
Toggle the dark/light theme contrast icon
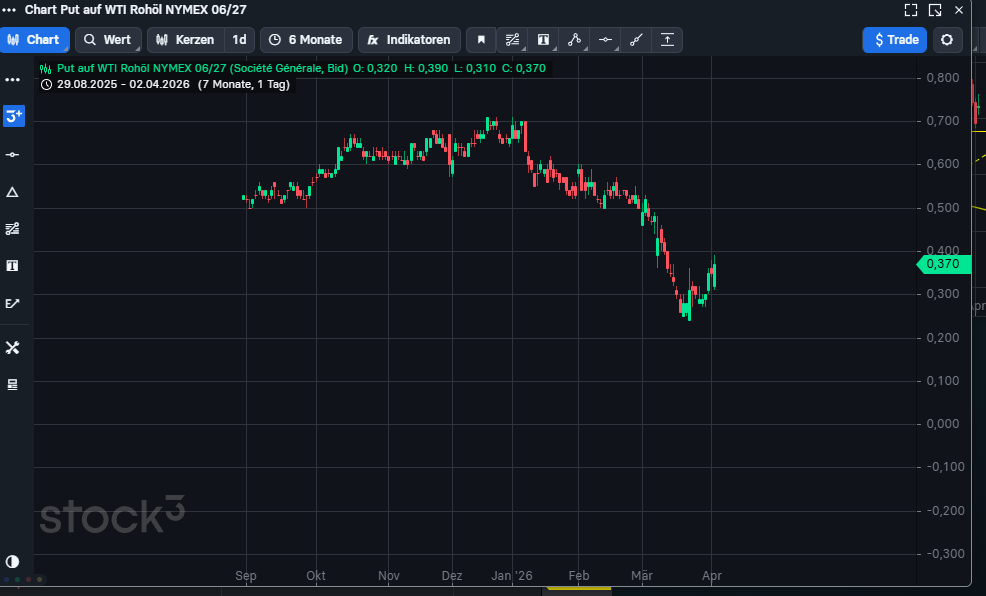click(x=13, y=562)
